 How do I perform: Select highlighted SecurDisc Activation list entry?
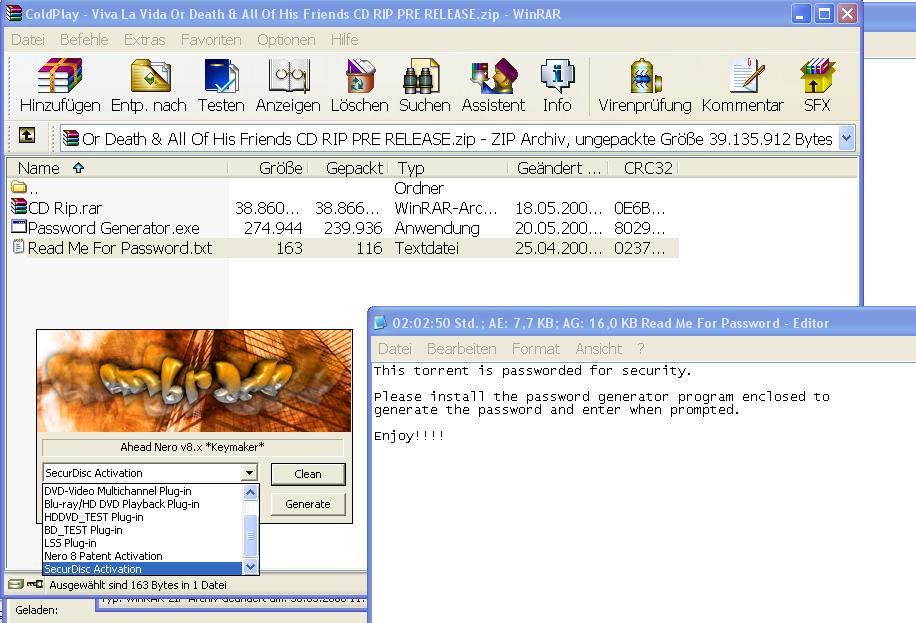click(x=143, y=569)
